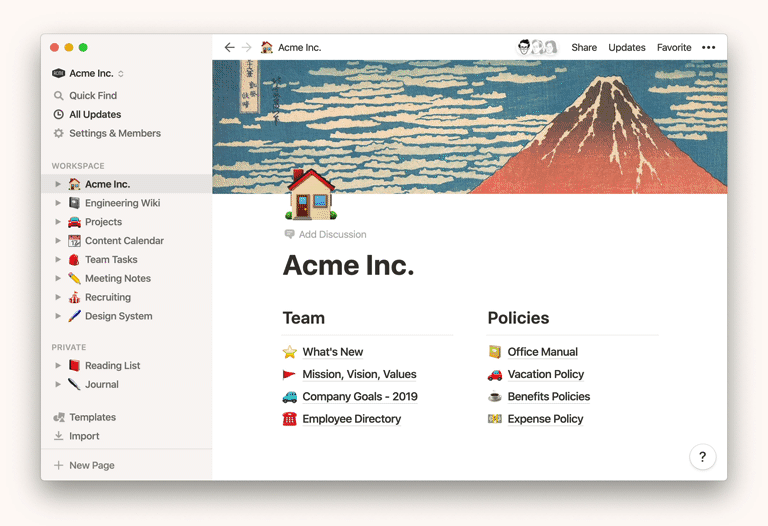The height and width of the screenshot is (526, 768).
Task: Open Settings & Members
Action: coord(114,133)
